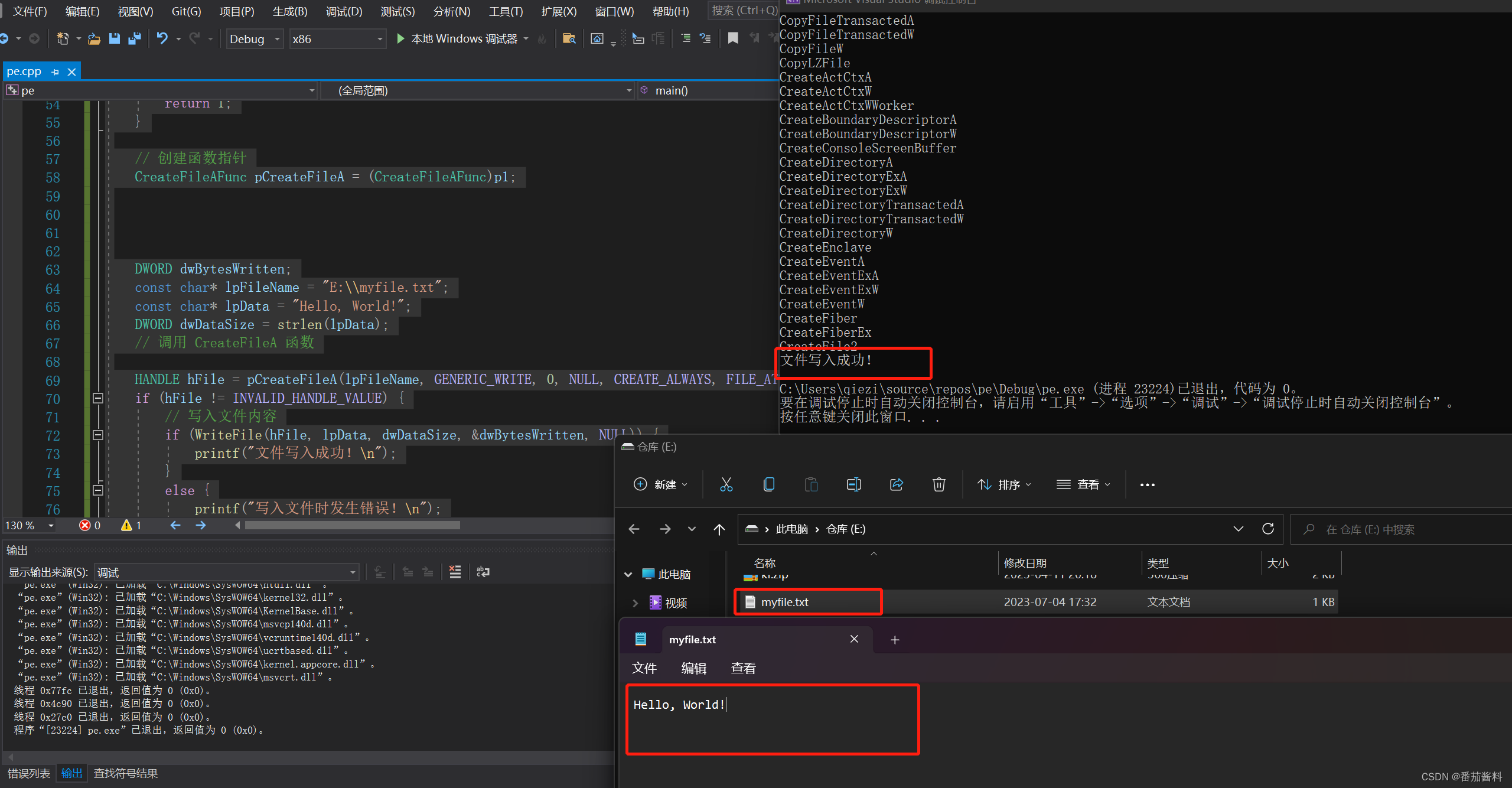Screen dimensions: 1512x788
Task: Open the 查看 menu in Notepad
Action: (744, 669)
